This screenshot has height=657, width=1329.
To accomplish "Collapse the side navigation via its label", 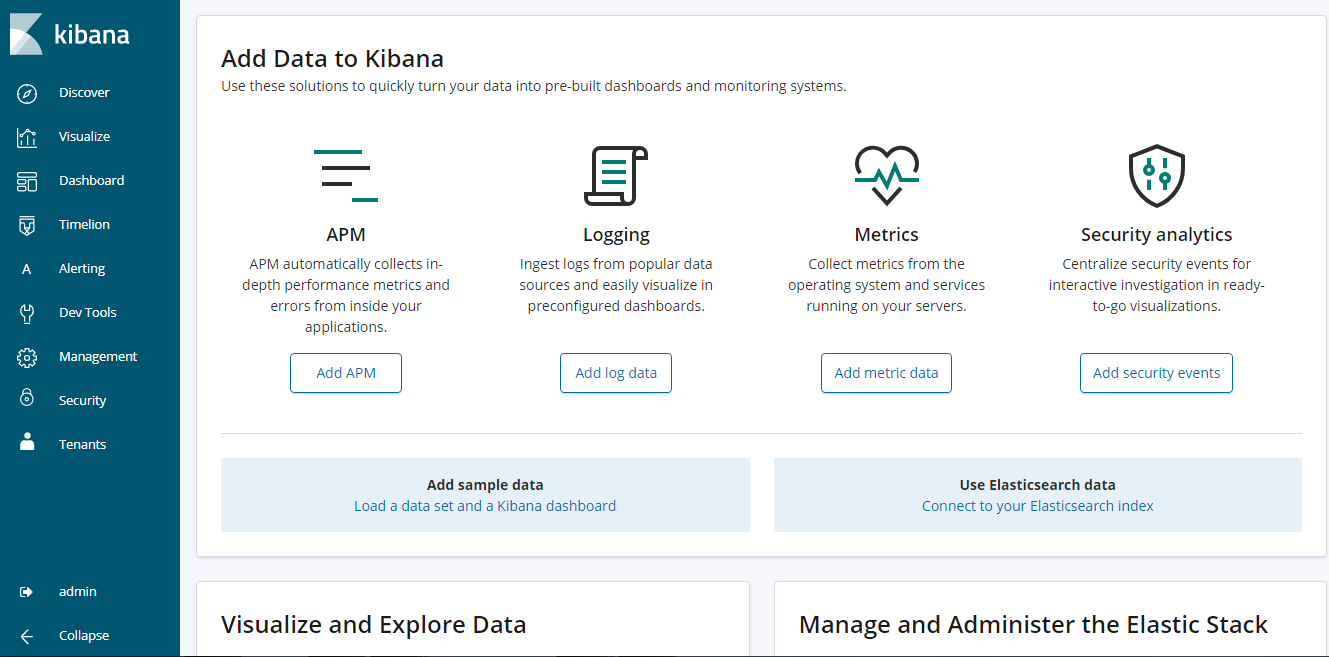I will click(x=84, y=636).
